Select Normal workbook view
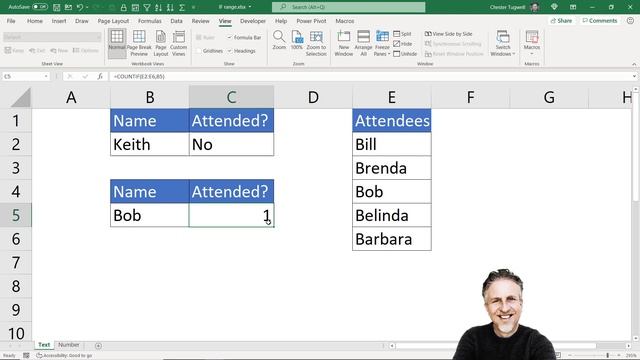Viewport: 640px width, 360px height. point(117,43)
